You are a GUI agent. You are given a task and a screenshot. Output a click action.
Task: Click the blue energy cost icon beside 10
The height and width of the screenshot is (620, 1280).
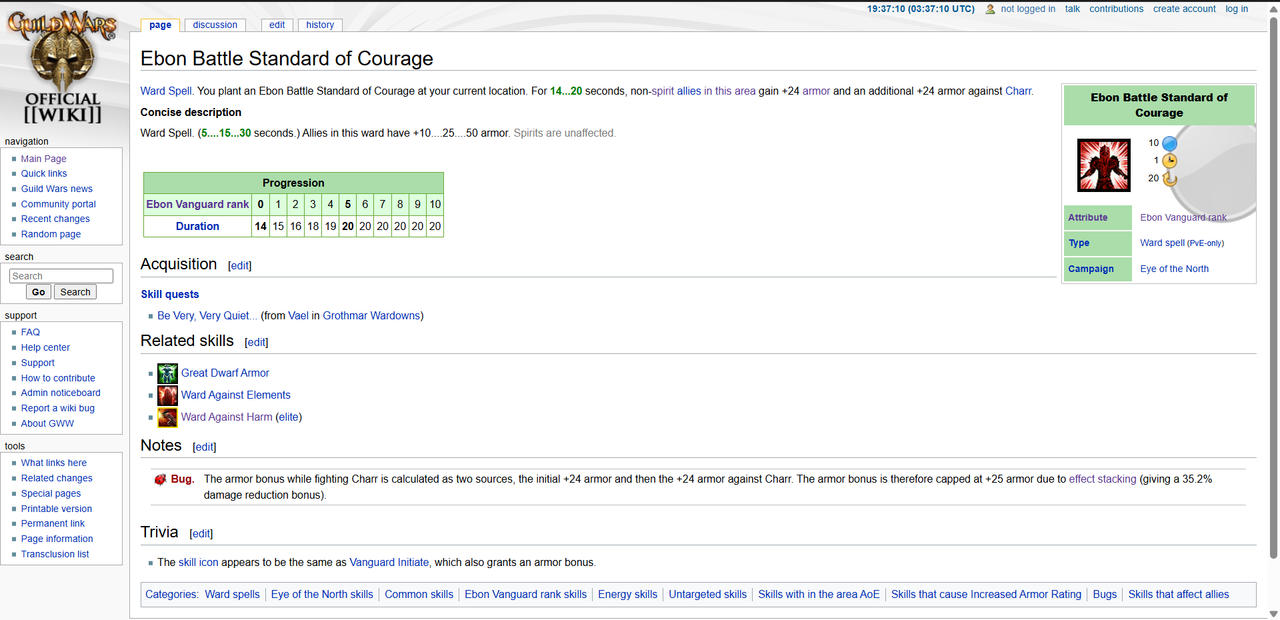tap(1169, 143)
